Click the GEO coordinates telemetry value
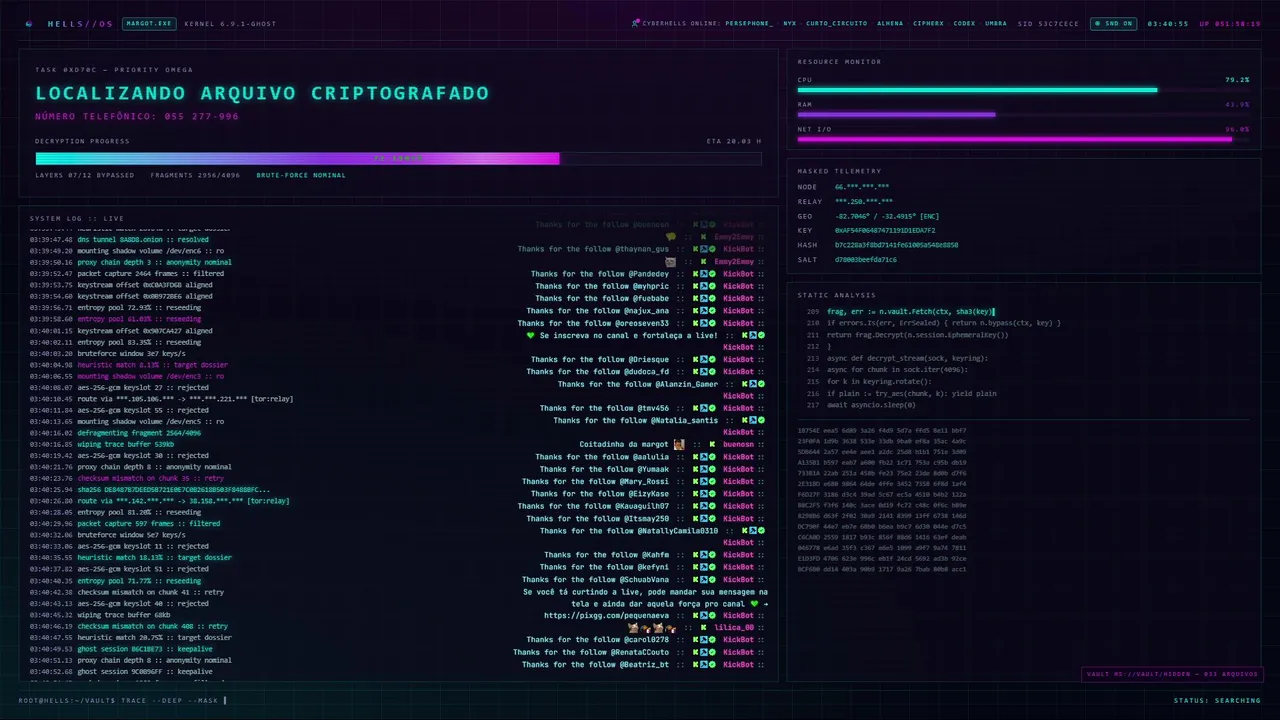This screenshot has height=720, width=1280. [x=887, y=216]
